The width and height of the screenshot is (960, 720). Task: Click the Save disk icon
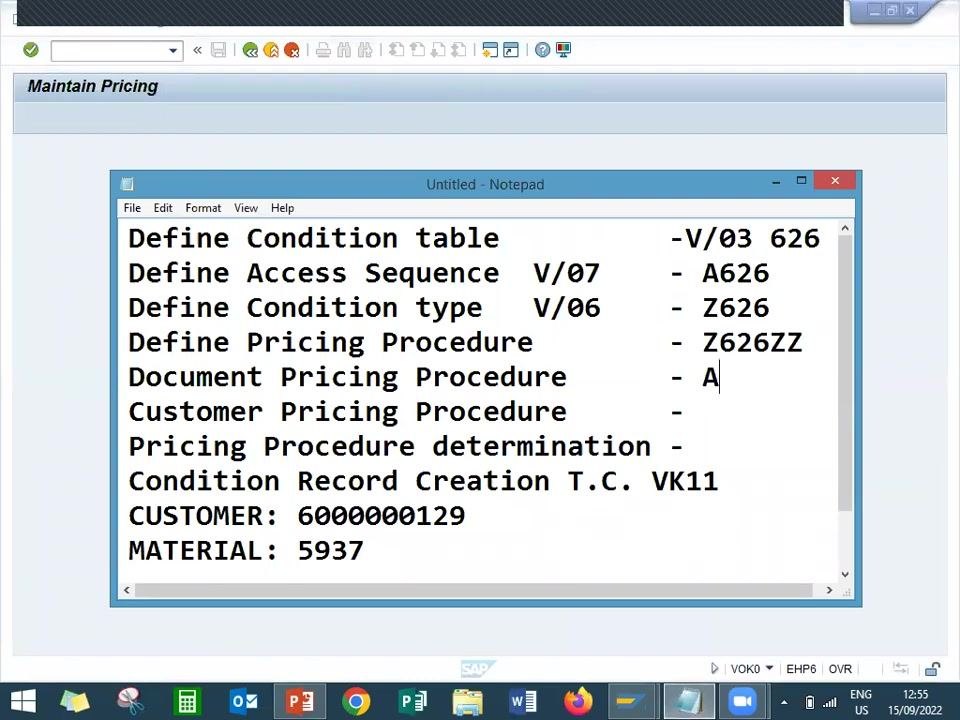(219, 50)
